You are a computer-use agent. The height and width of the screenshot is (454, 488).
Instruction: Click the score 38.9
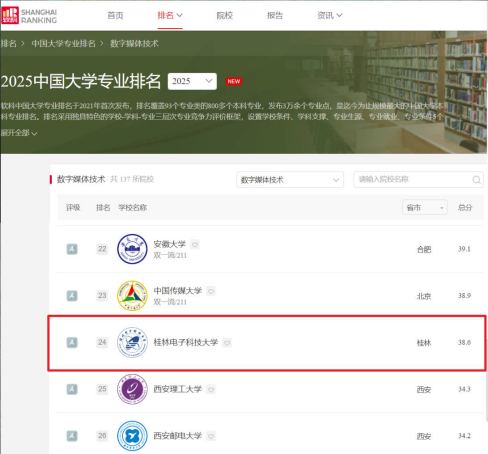click(464, 296)
